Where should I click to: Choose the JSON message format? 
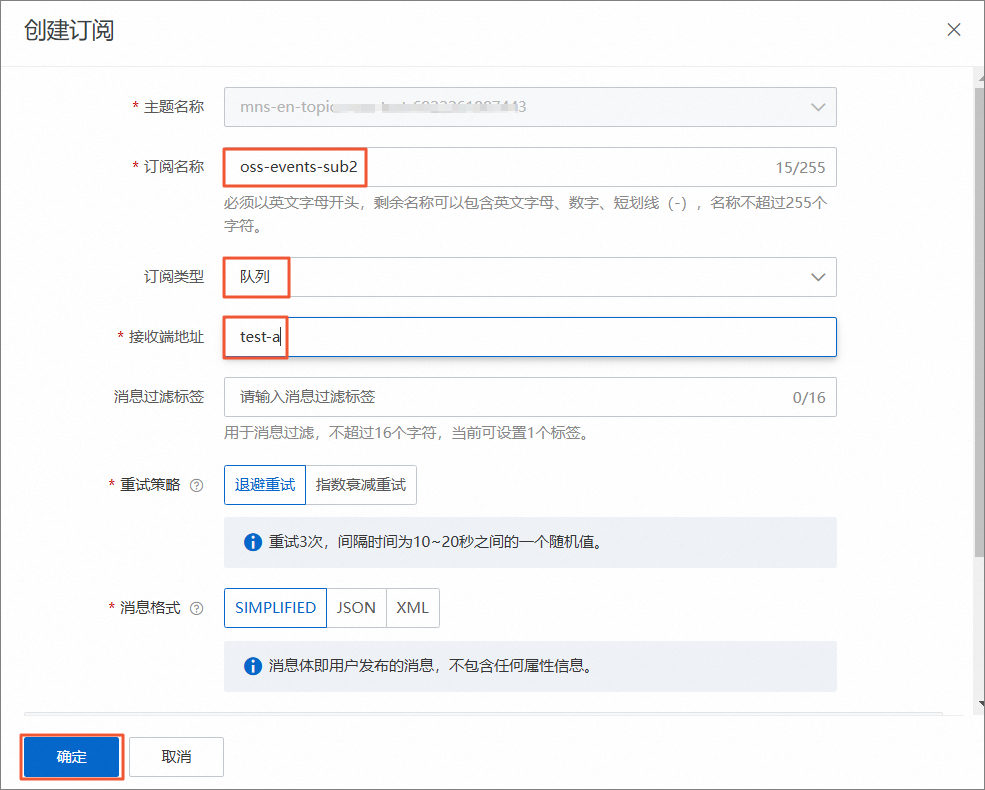click(356, 608)
